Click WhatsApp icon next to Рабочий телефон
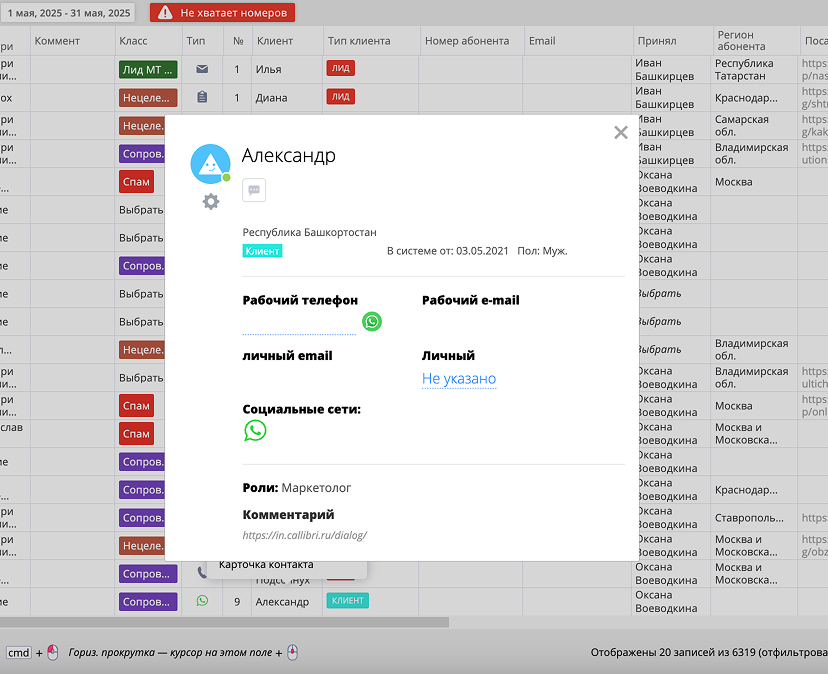Viewport: 828px width, 674px height. tap(372, 321)
